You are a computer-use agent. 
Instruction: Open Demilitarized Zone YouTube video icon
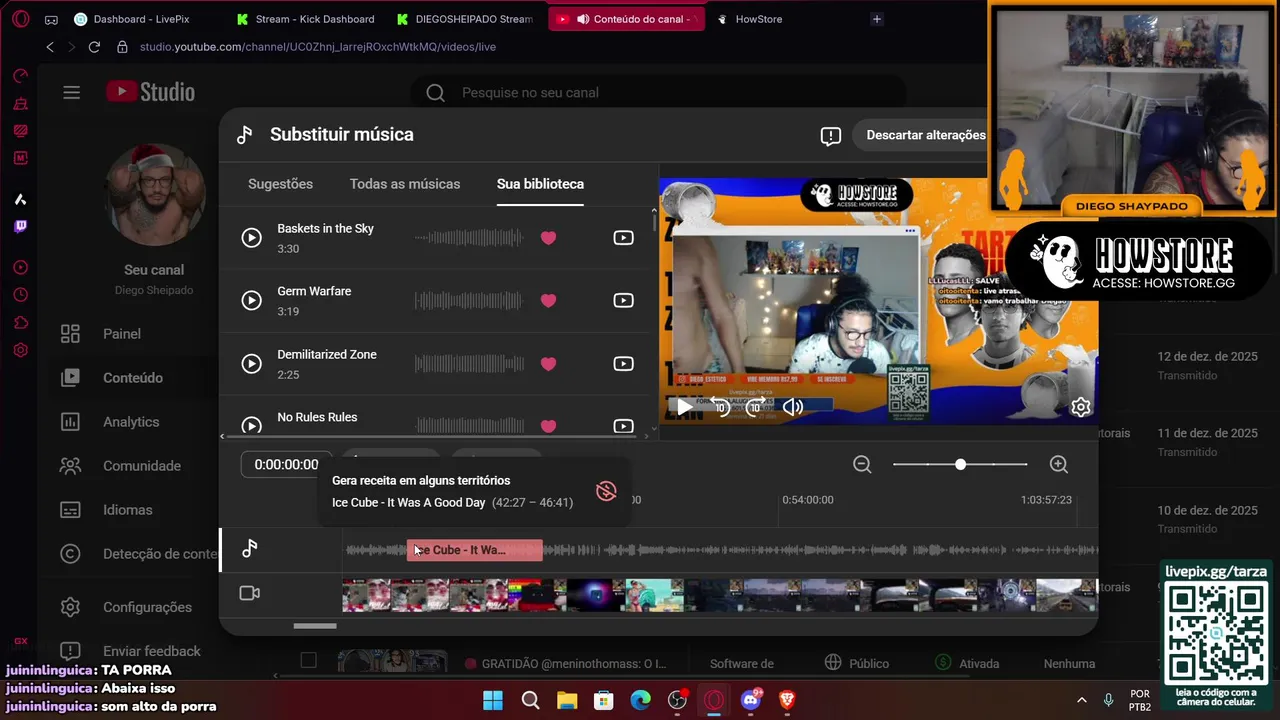[623, 364]
